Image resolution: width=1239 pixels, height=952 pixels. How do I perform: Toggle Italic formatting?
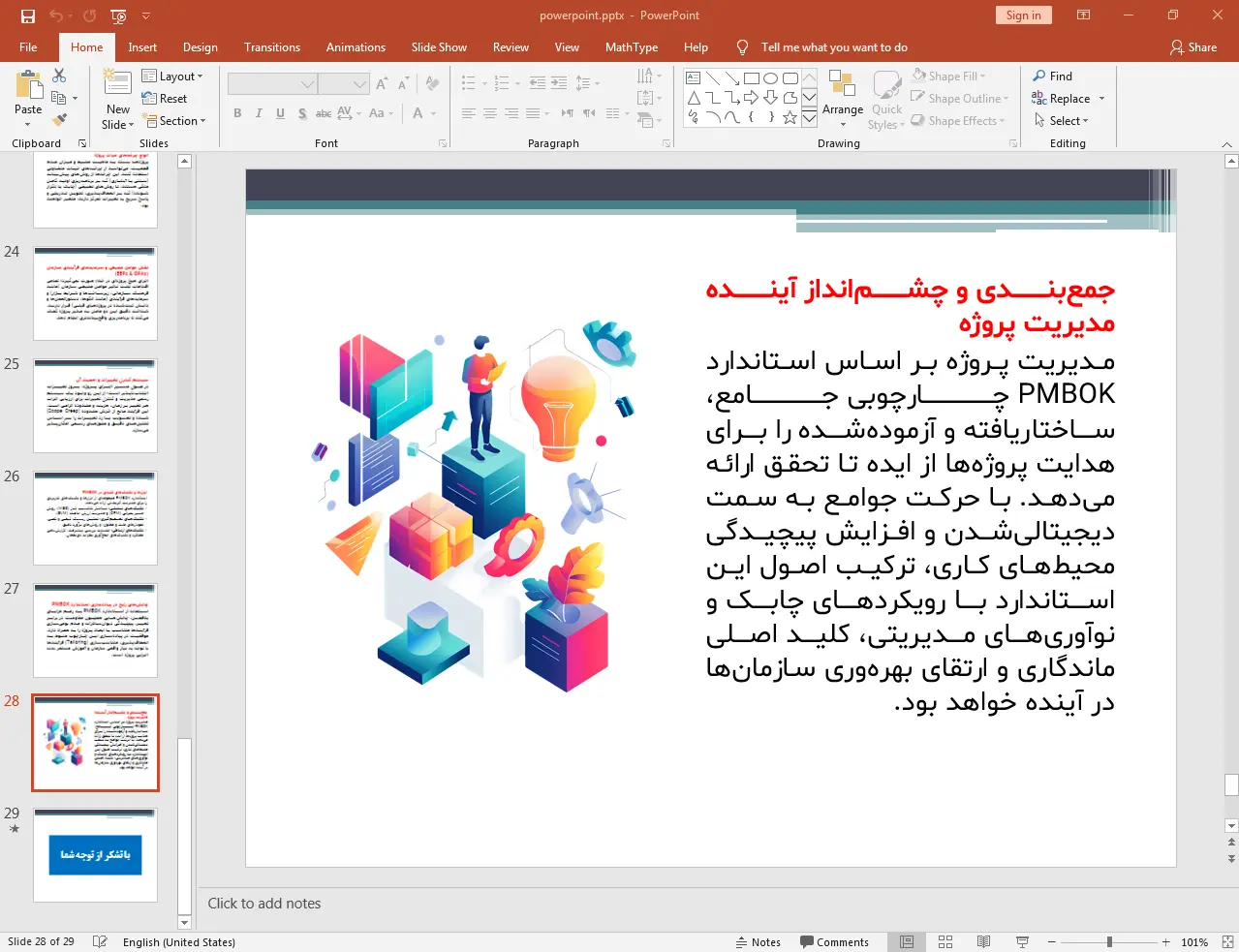pos(259,113)
